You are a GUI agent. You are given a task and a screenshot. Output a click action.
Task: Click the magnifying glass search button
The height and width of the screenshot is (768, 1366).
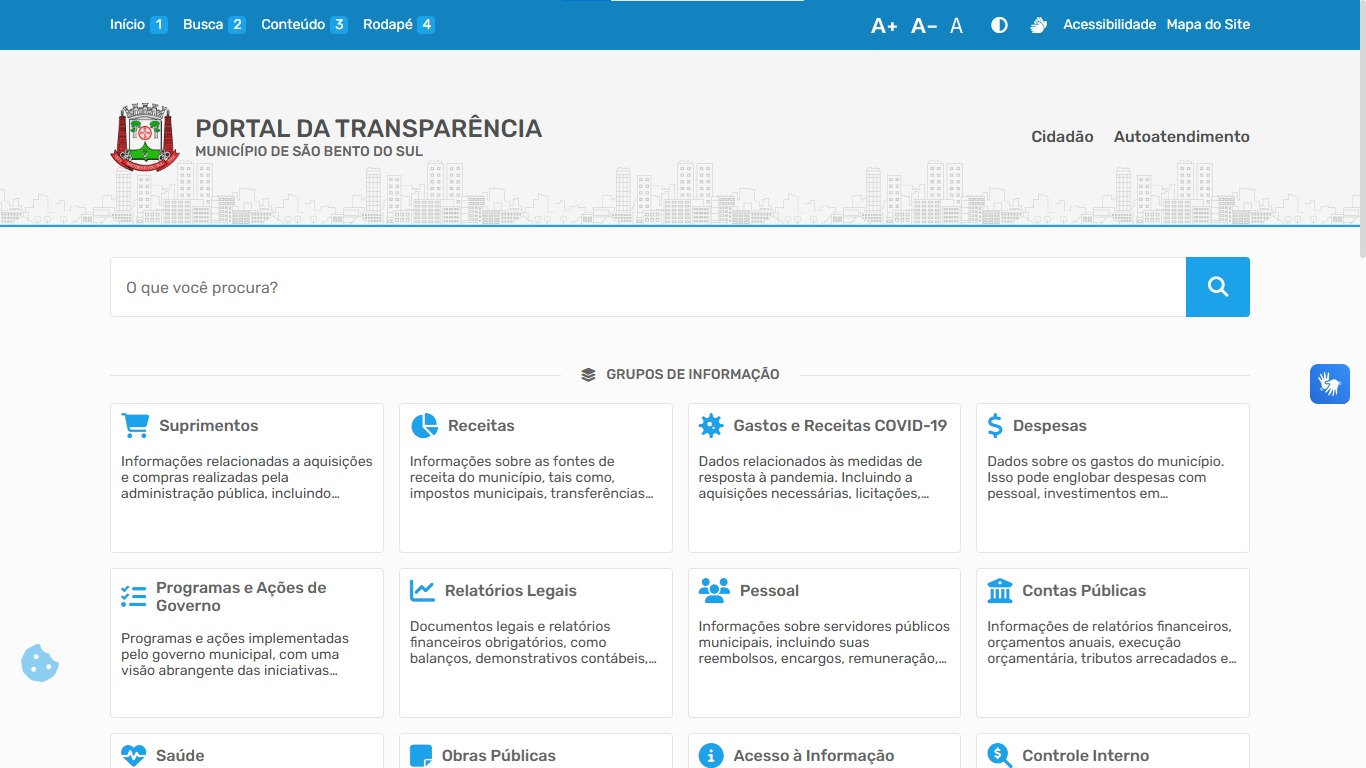(1217, 287)
